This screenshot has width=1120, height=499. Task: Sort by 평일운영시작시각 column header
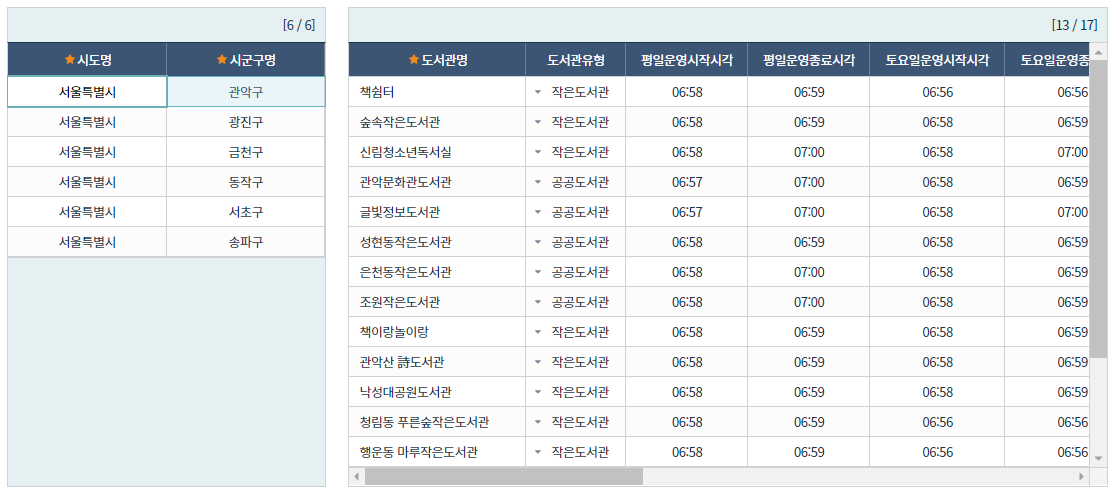(687, 60)
